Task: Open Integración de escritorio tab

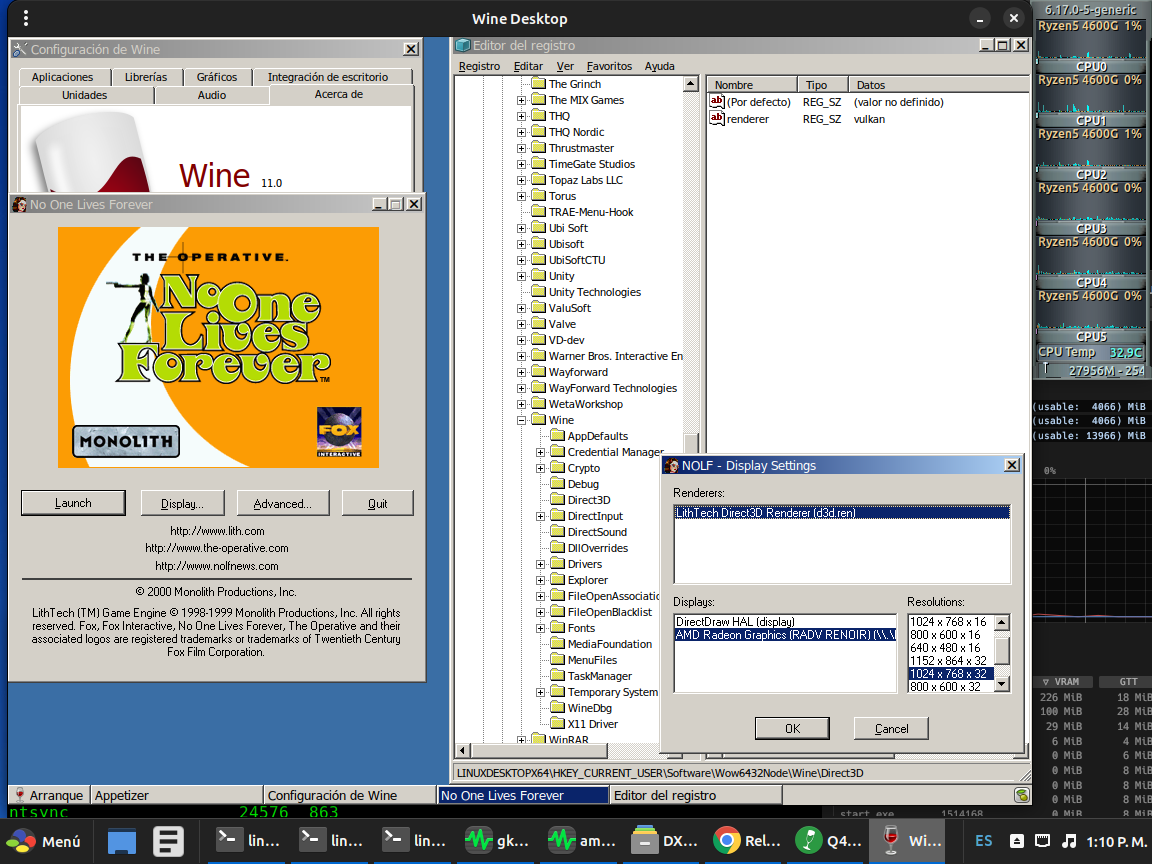Action: tap(328, 77)
